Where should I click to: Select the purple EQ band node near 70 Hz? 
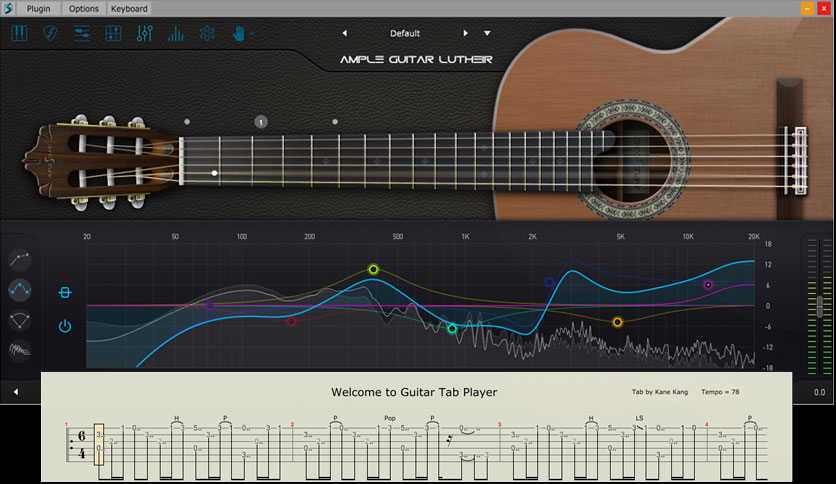pos(210,305)
